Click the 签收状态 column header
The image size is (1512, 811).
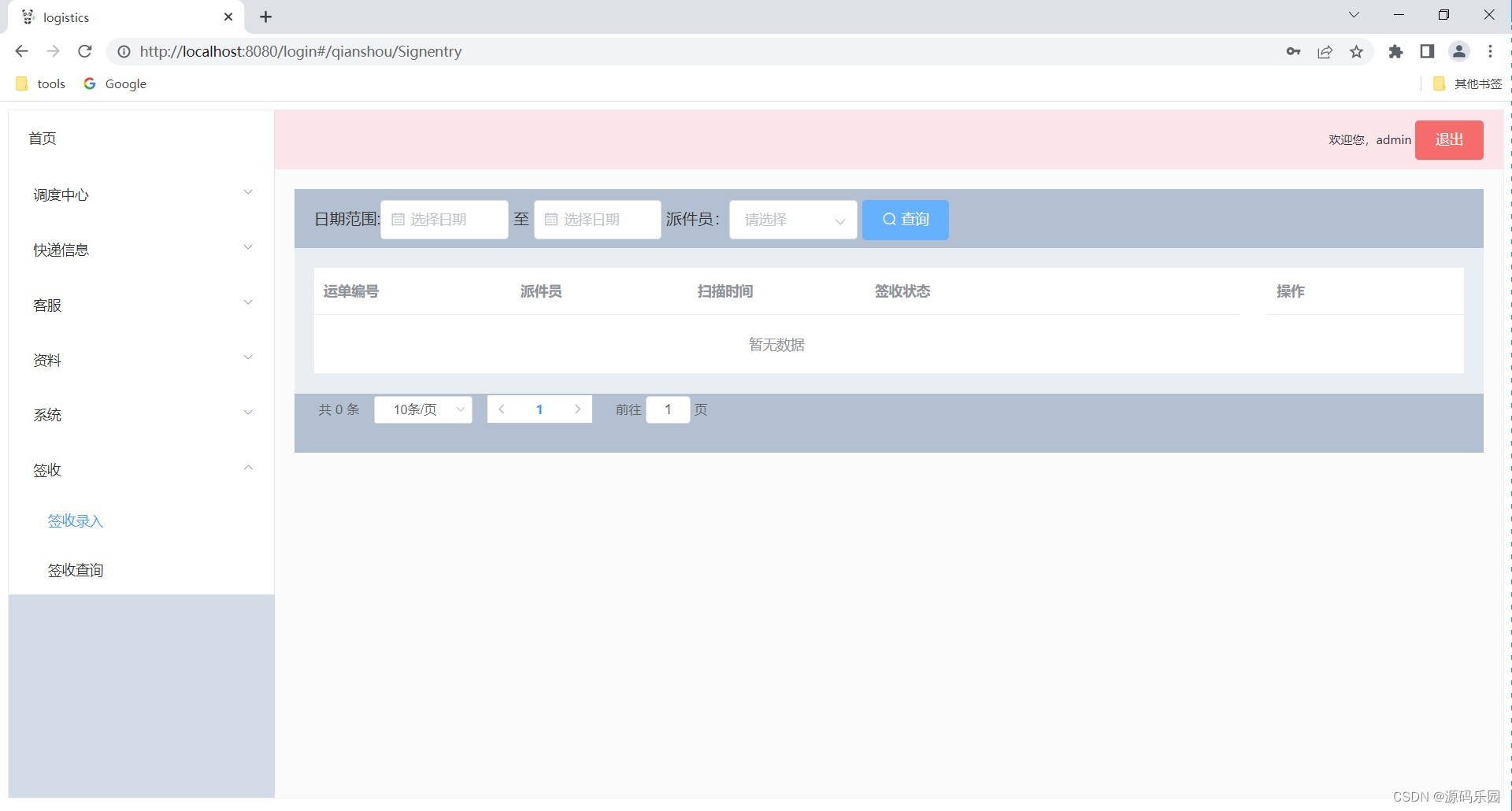(x=902, y=291)
